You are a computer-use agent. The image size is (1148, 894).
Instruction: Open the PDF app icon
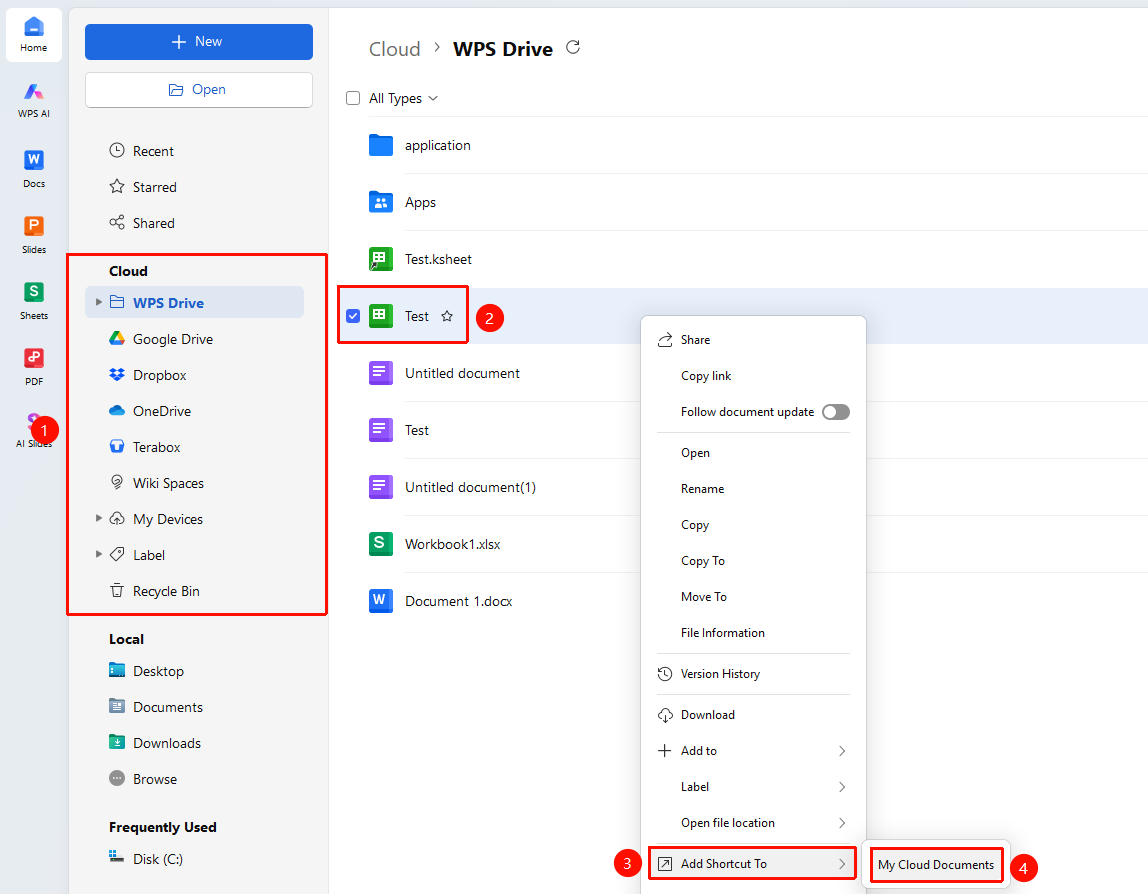click(x=34, y=366)
